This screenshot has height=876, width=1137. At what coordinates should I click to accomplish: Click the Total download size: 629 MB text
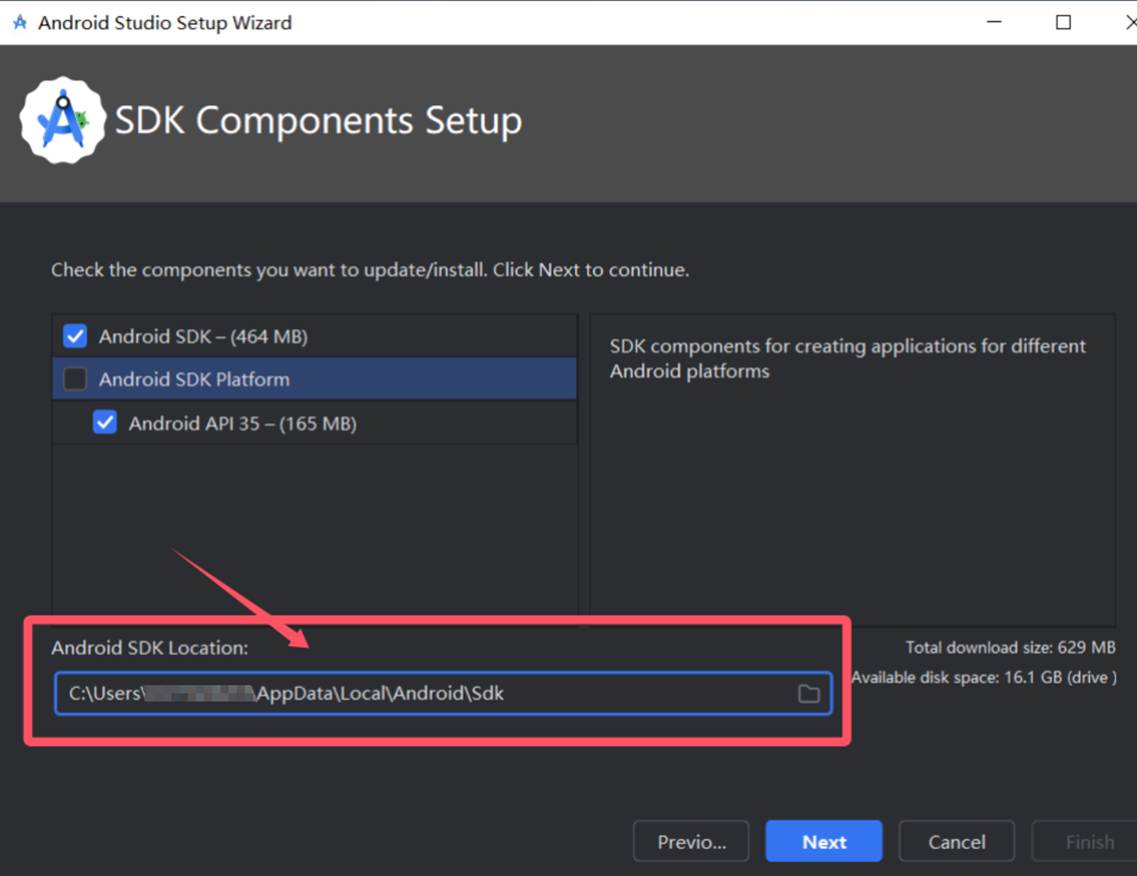[x=1010, y=648]
